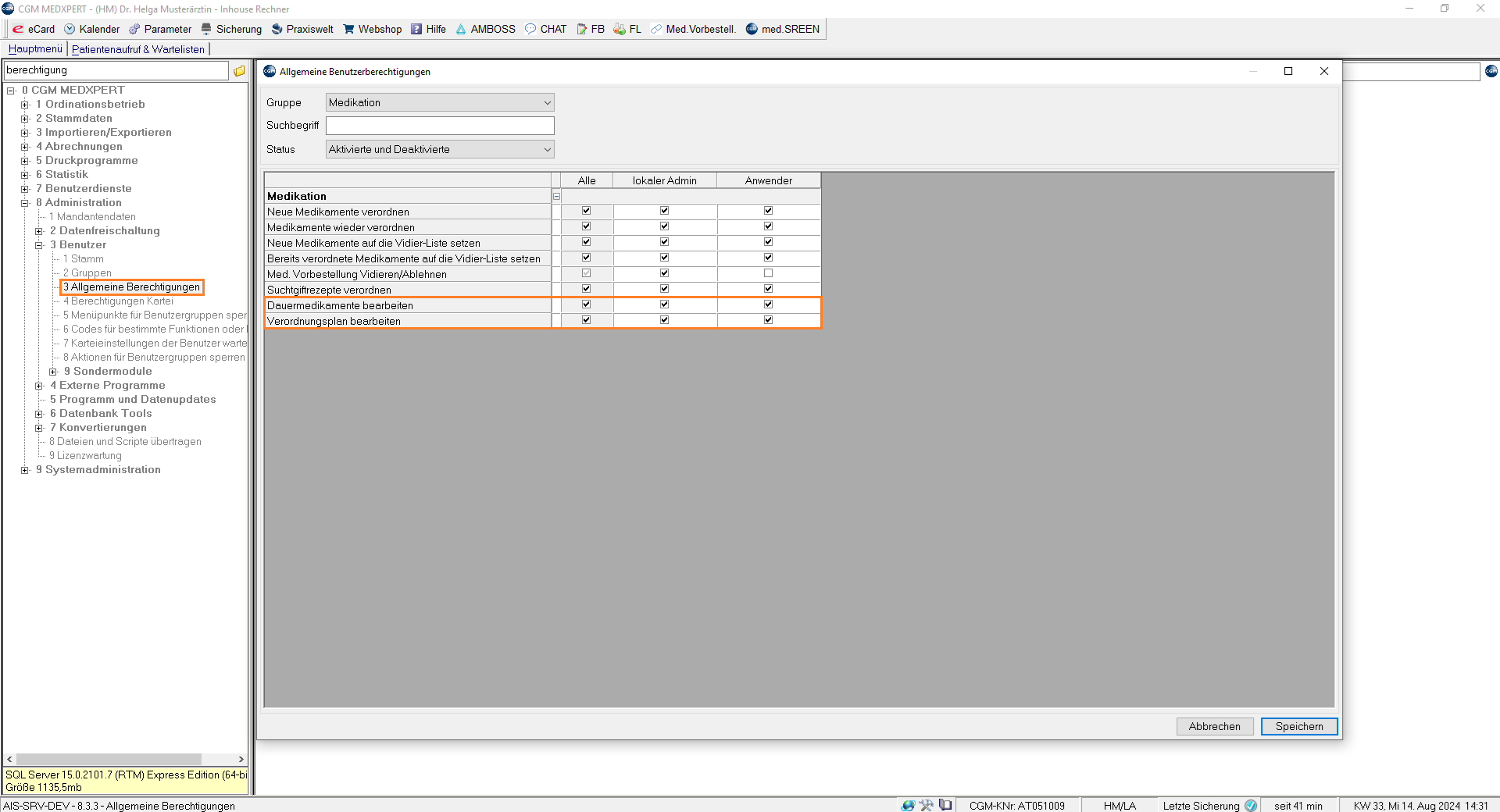Toggle lokaler Admin for Verordnungsplan bearbeiten
Image resolution: width=1500 pixels, height=812 pixels.
(x=664, y=320)
